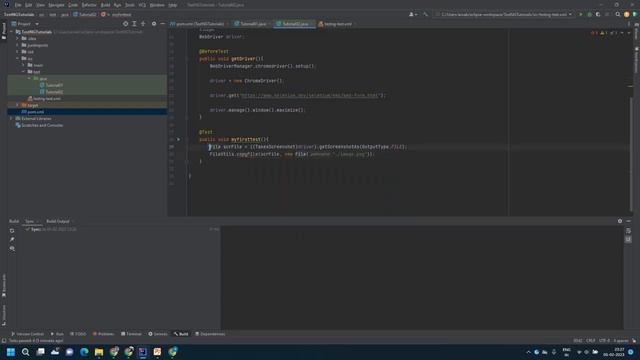
Task: Click the pin icon in Build panel
Action: pos(12,240)
